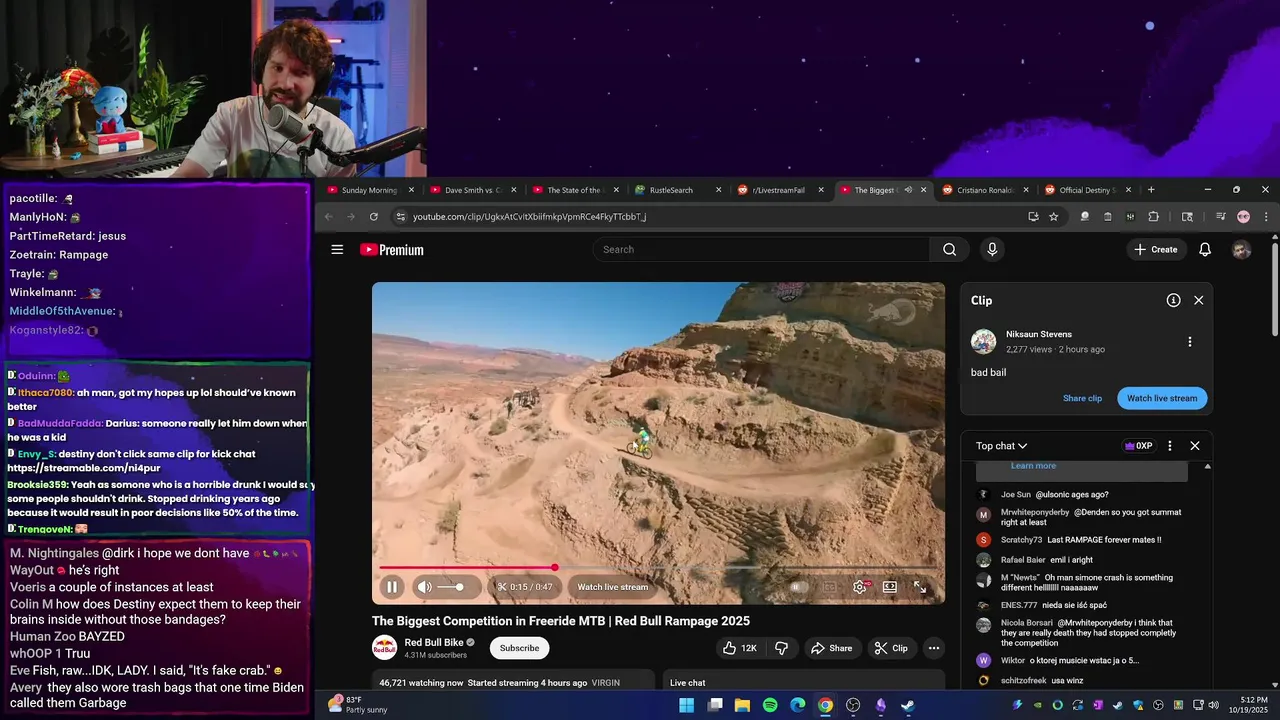Screen dimensions: 1280x720
Task: Enter fullscreen mode on the video
Action: coord(920,587)
